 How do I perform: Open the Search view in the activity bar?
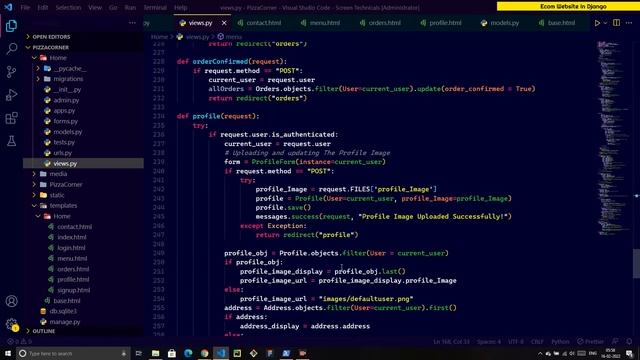pyautogui.click(x=11, y=49)
